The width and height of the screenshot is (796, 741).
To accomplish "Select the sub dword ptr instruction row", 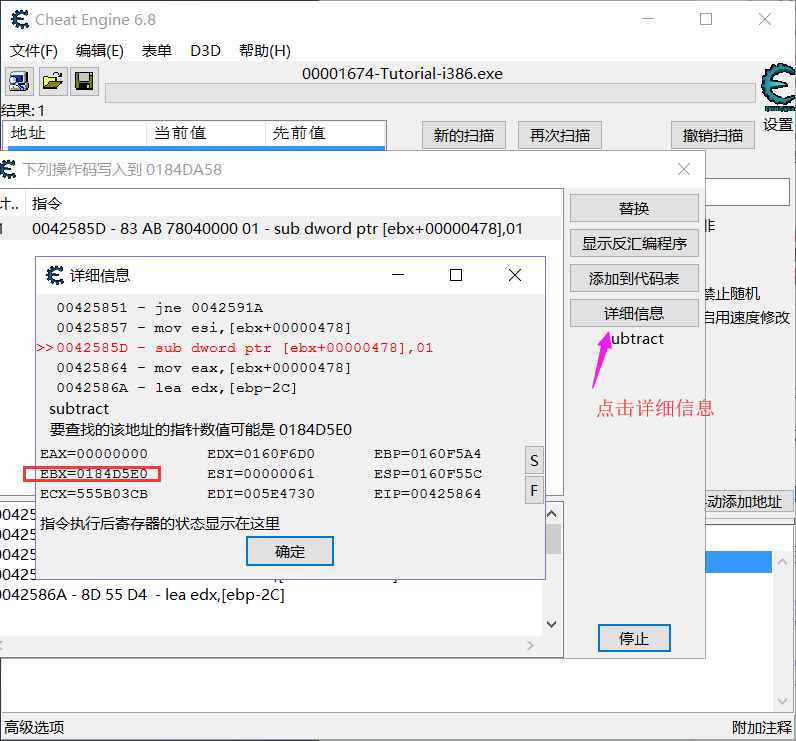I will click(277, 229).
